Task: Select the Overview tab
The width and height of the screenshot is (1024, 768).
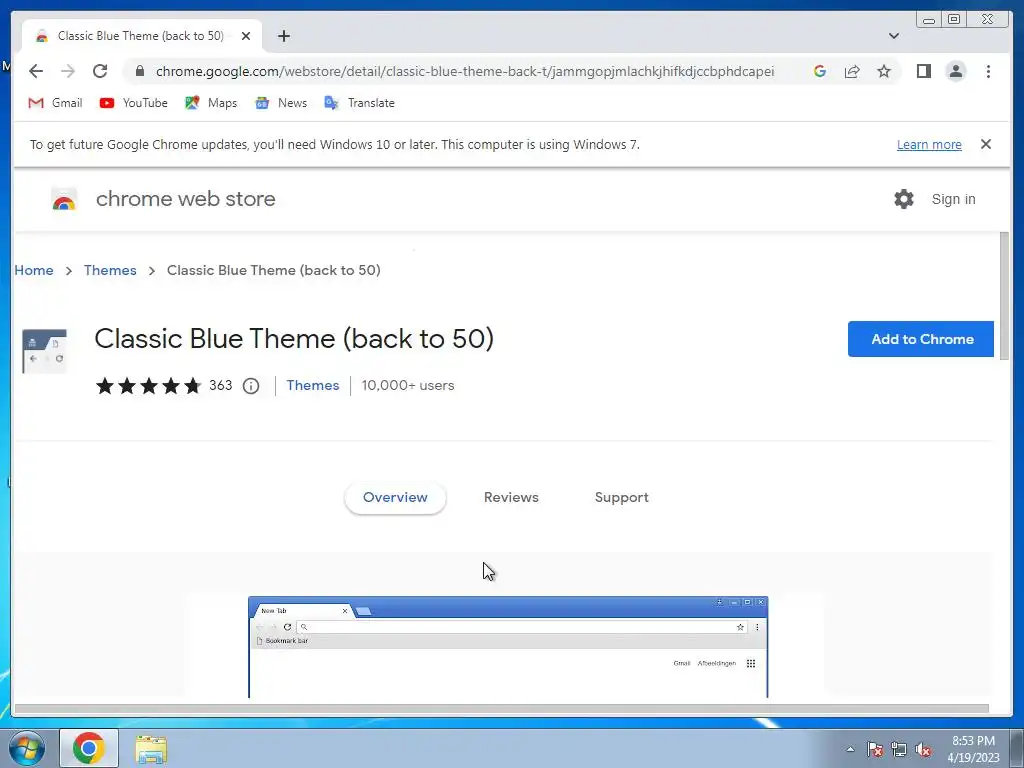Action: click(395, 498)
